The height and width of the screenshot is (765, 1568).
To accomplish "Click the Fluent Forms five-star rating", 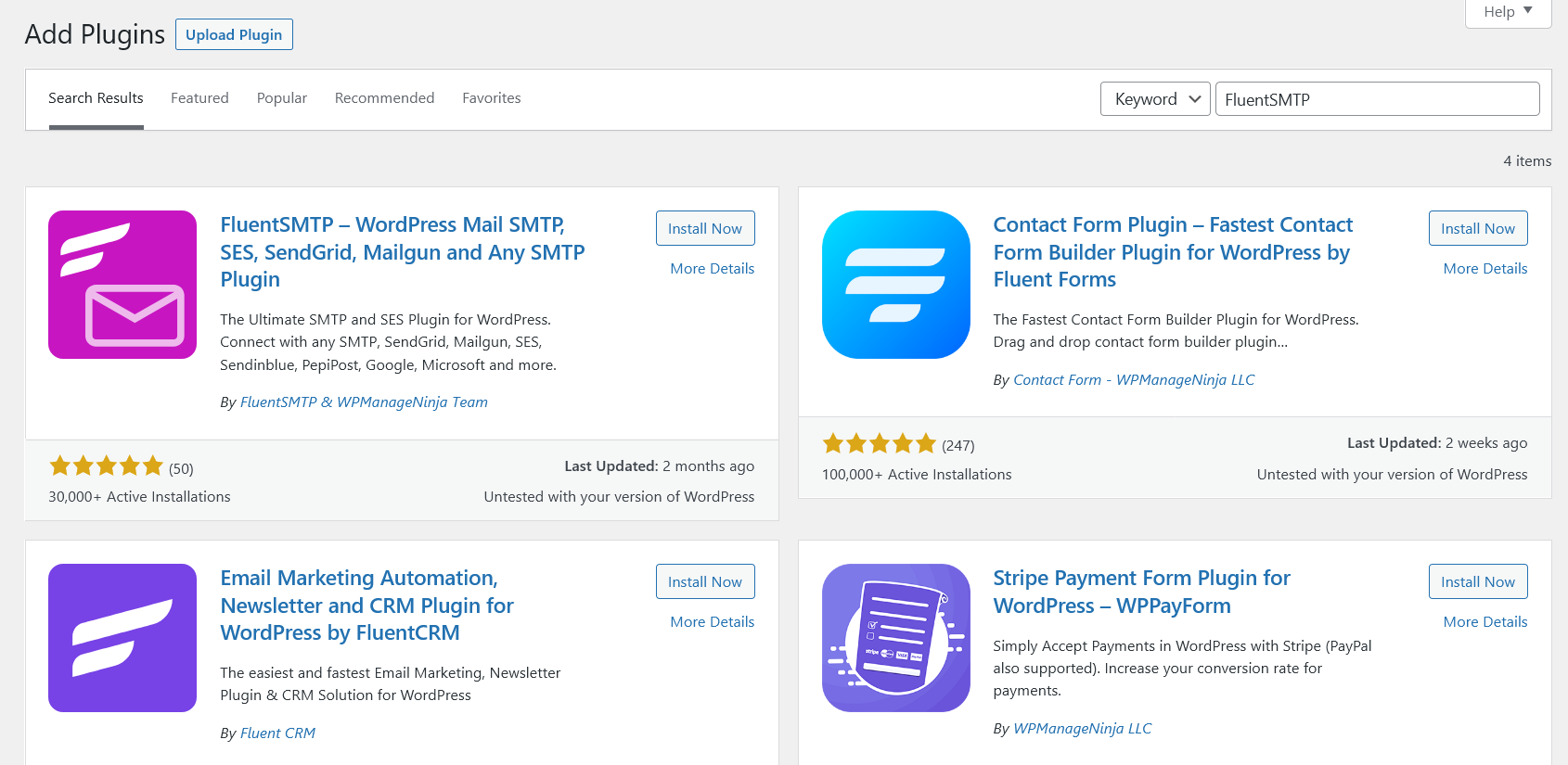I will click(x=880, y=444).
